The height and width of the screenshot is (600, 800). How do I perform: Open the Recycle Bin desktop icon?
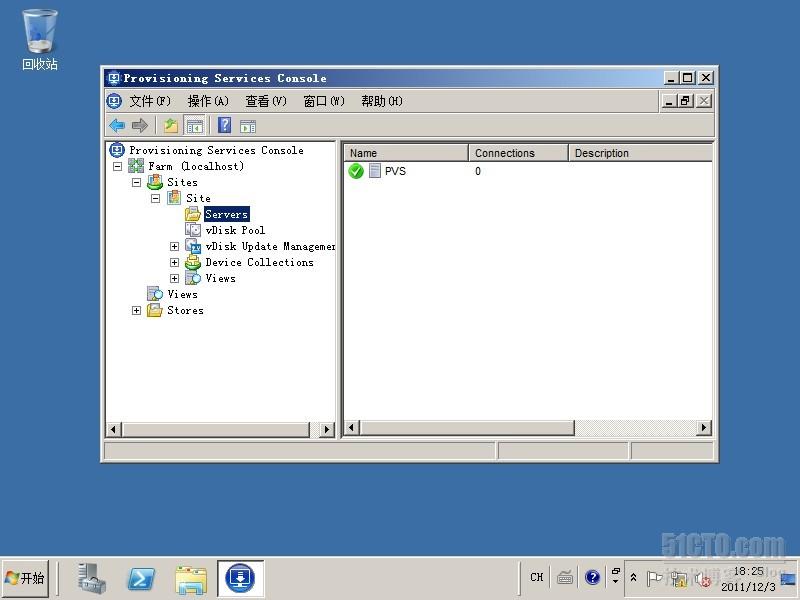pos(39,39)
